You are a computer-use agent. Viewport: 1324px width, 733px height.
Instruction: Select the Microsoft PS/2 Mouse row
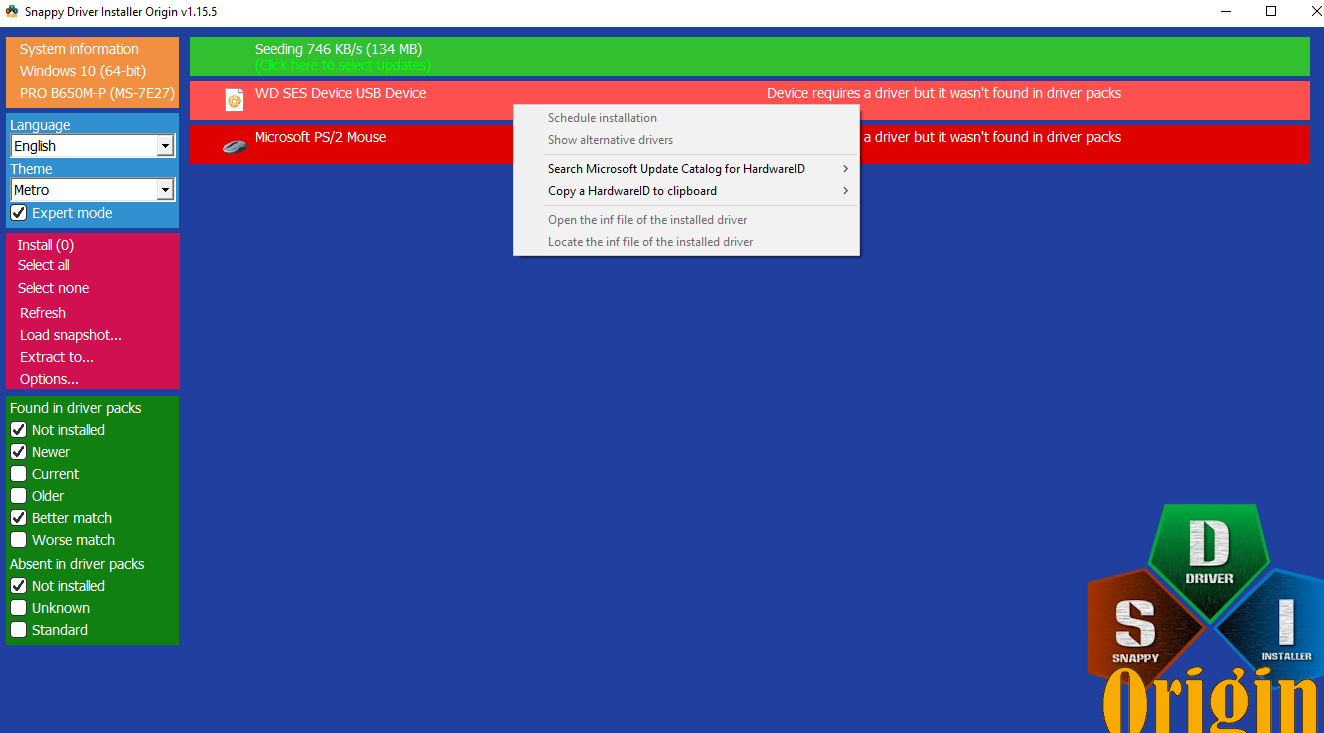point(750,144)
